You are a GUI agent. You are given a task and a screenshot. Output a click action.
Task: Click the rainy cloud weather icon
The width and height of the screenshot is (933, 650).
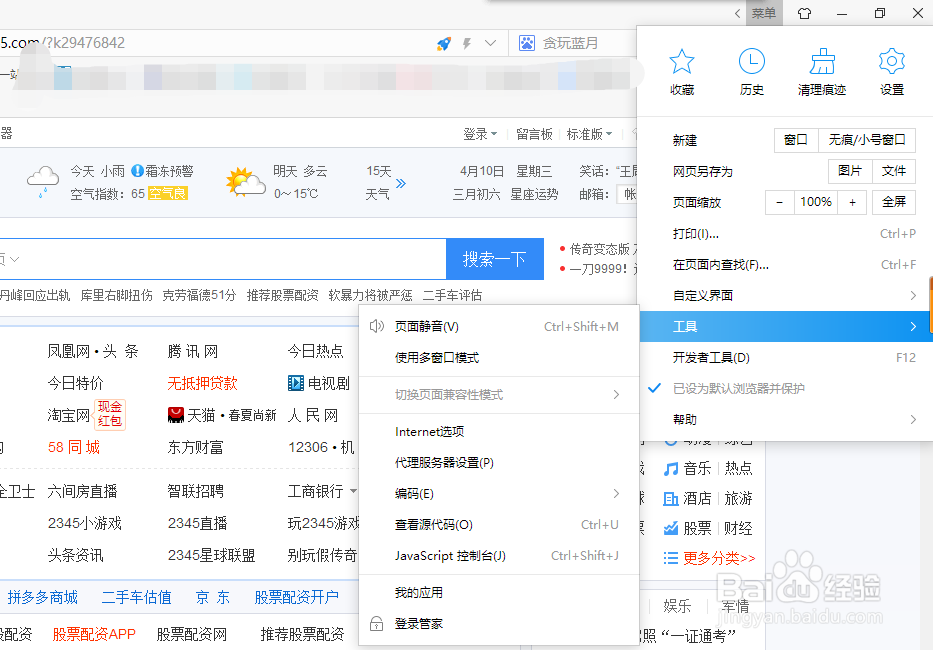(43, 182)
